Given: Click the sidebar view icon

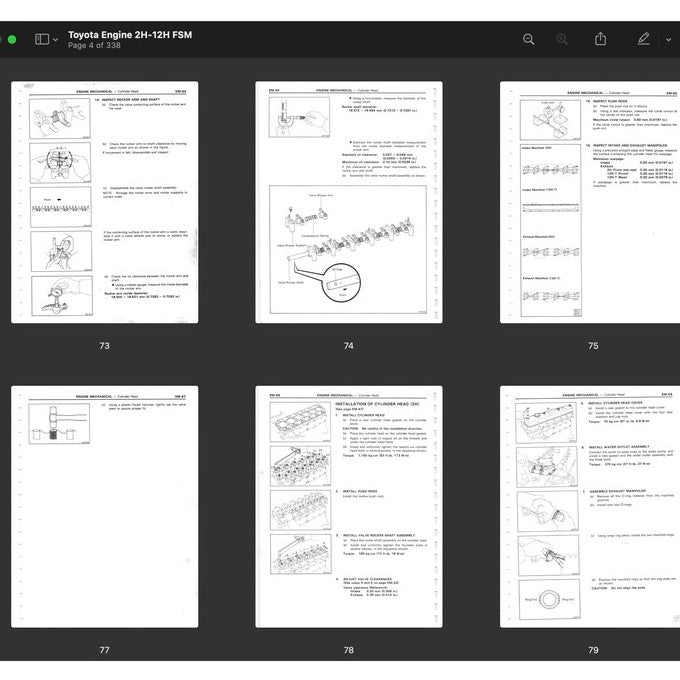Looking at the screenshot, I should [x=42, y=39].
